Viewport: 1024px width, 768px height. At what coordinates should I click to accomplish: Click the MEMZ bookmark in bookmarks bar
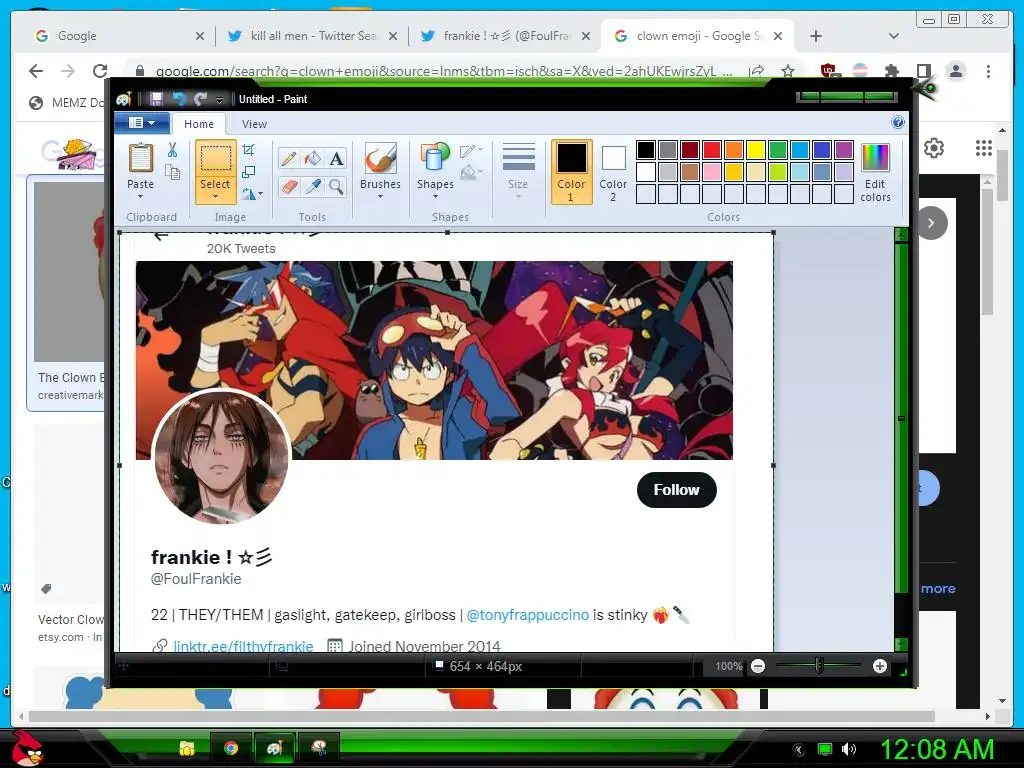[x=67, y=103]
